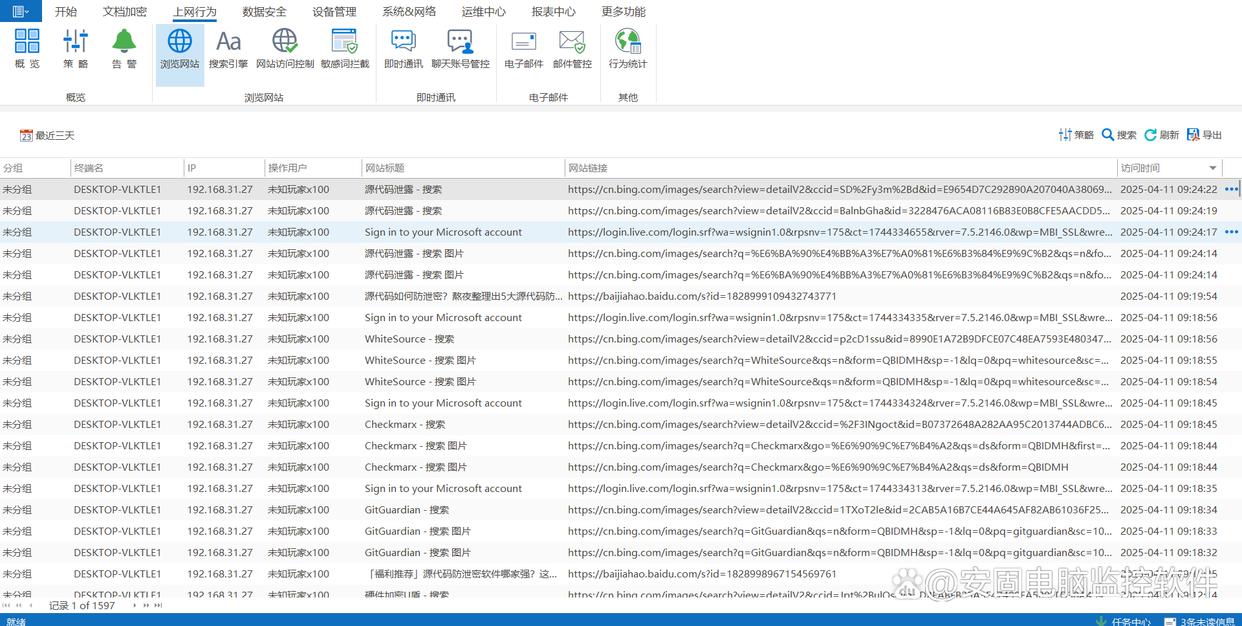Open the 行为统计 behavior statistics icon

pos(628,48)
